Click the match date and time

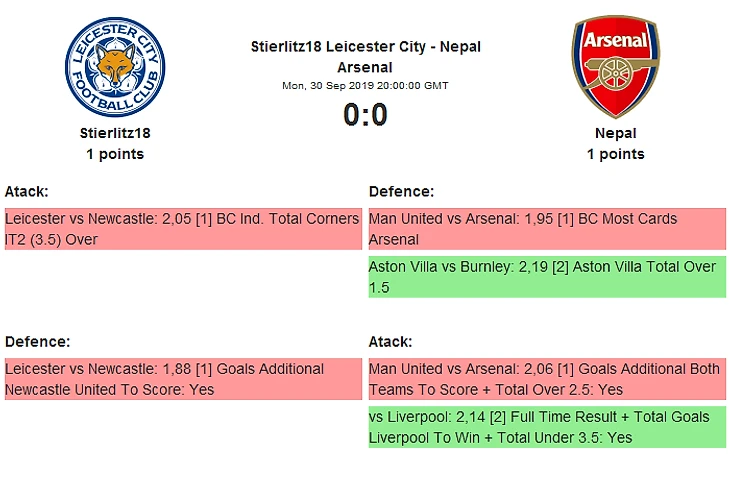tap(364, 86)
